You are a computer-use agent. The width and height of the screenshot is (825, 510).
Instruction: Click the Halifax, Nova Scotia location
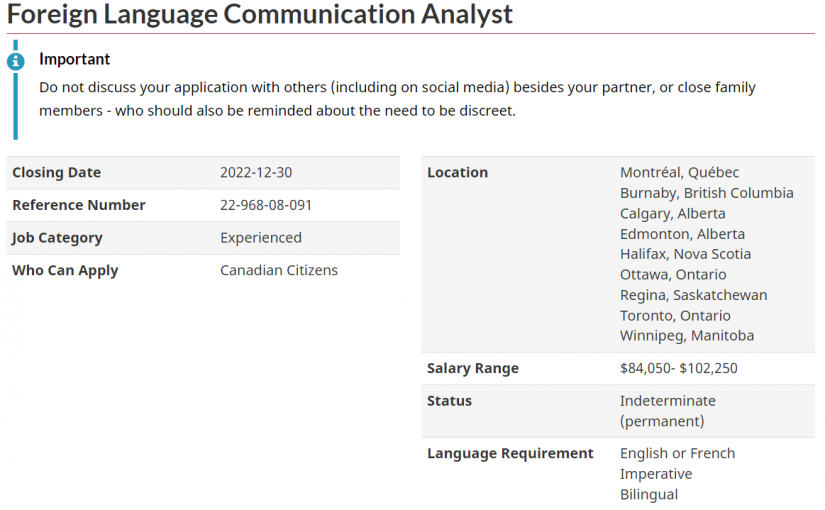coord(685,254)
